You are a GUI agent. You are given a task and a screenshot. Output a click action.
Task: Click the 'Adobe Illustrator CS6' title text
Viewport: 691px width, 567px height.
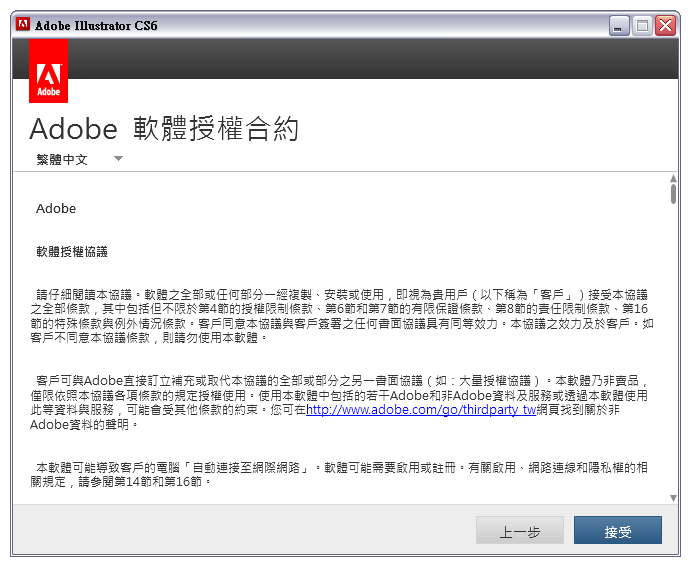(x=96, y=26)
